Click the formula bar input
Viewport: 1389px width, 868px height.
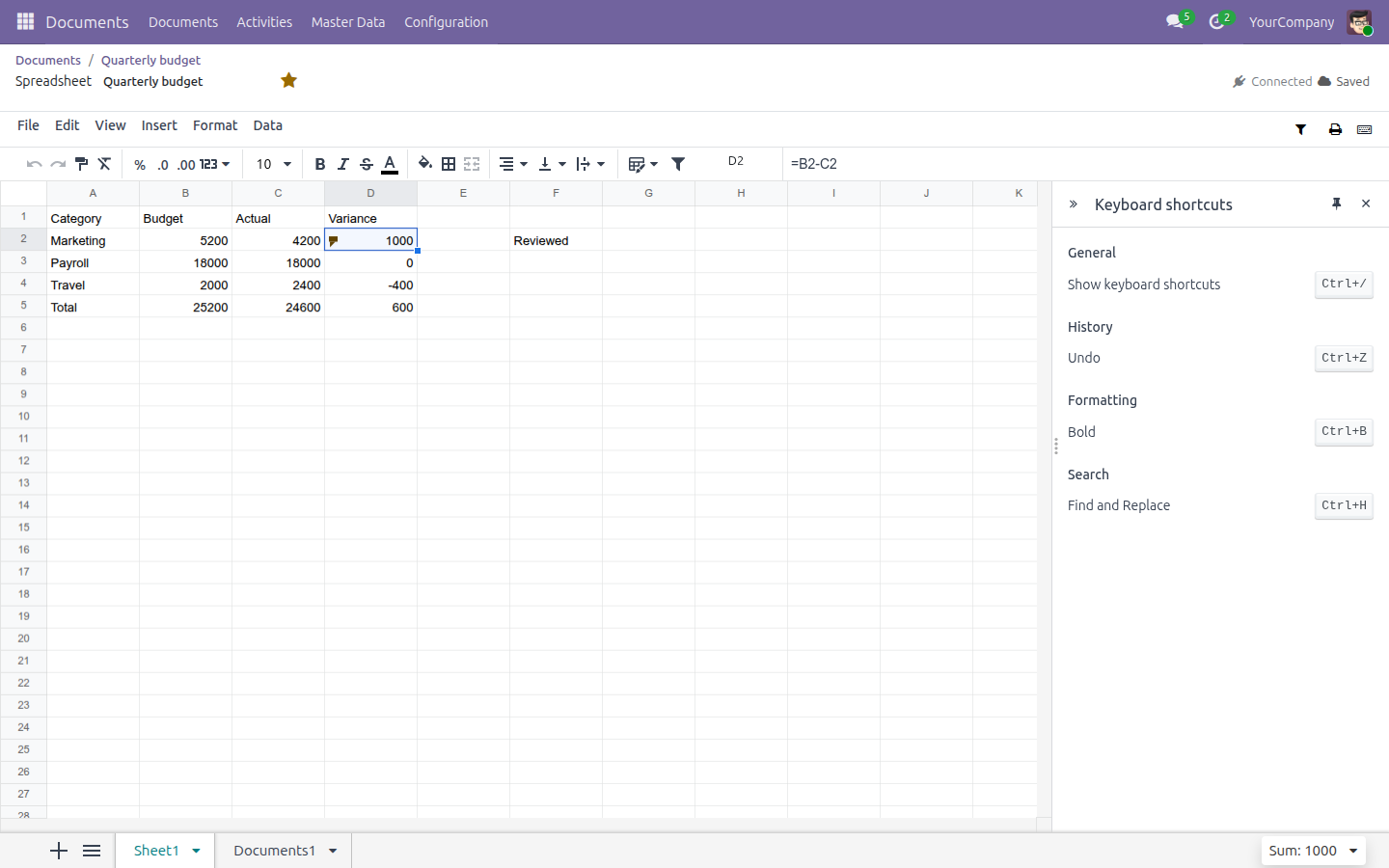pos(1085,164)
